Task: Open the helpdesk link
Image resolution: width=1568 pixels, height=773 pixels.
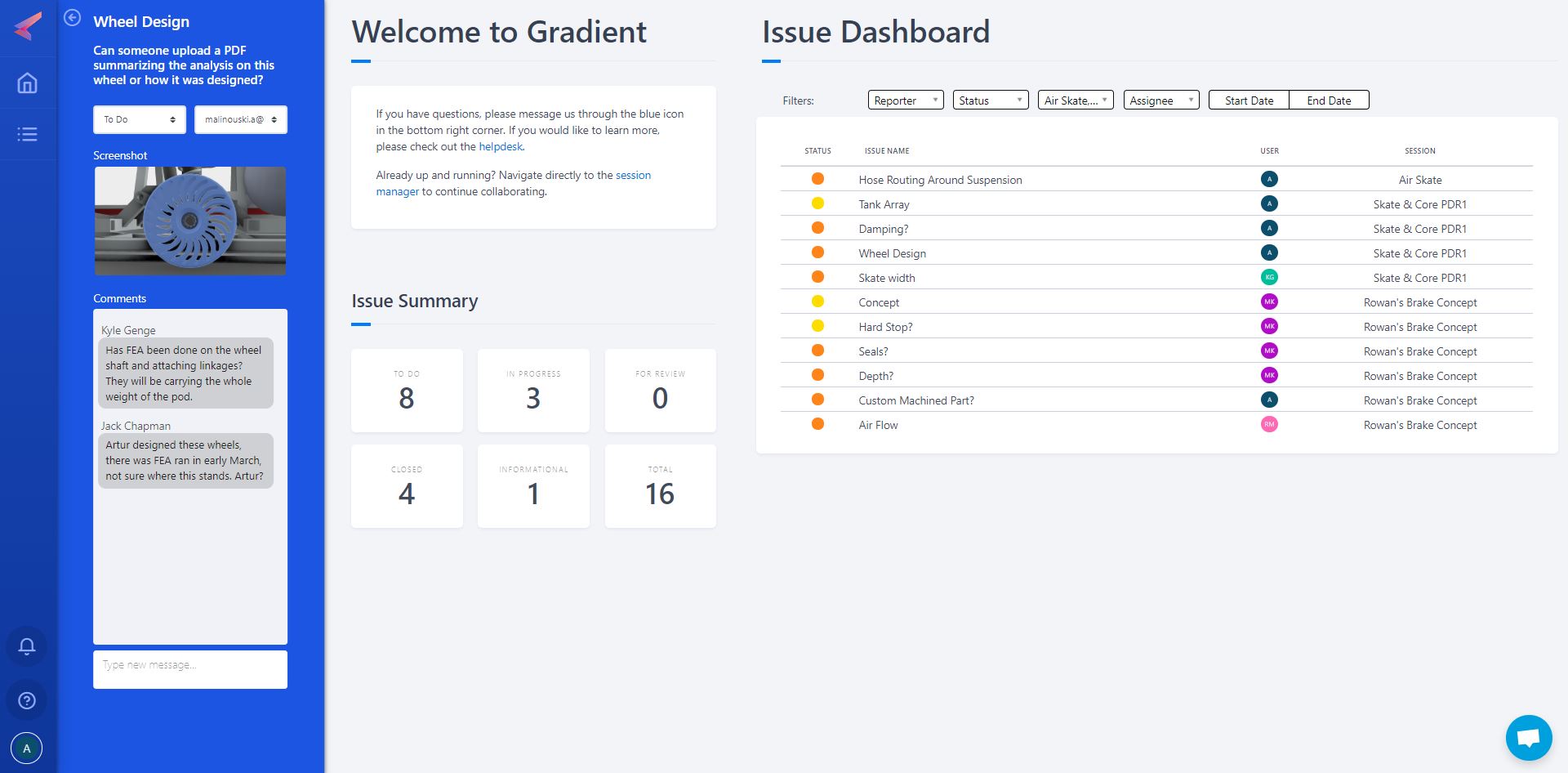Action: (500, 146)
